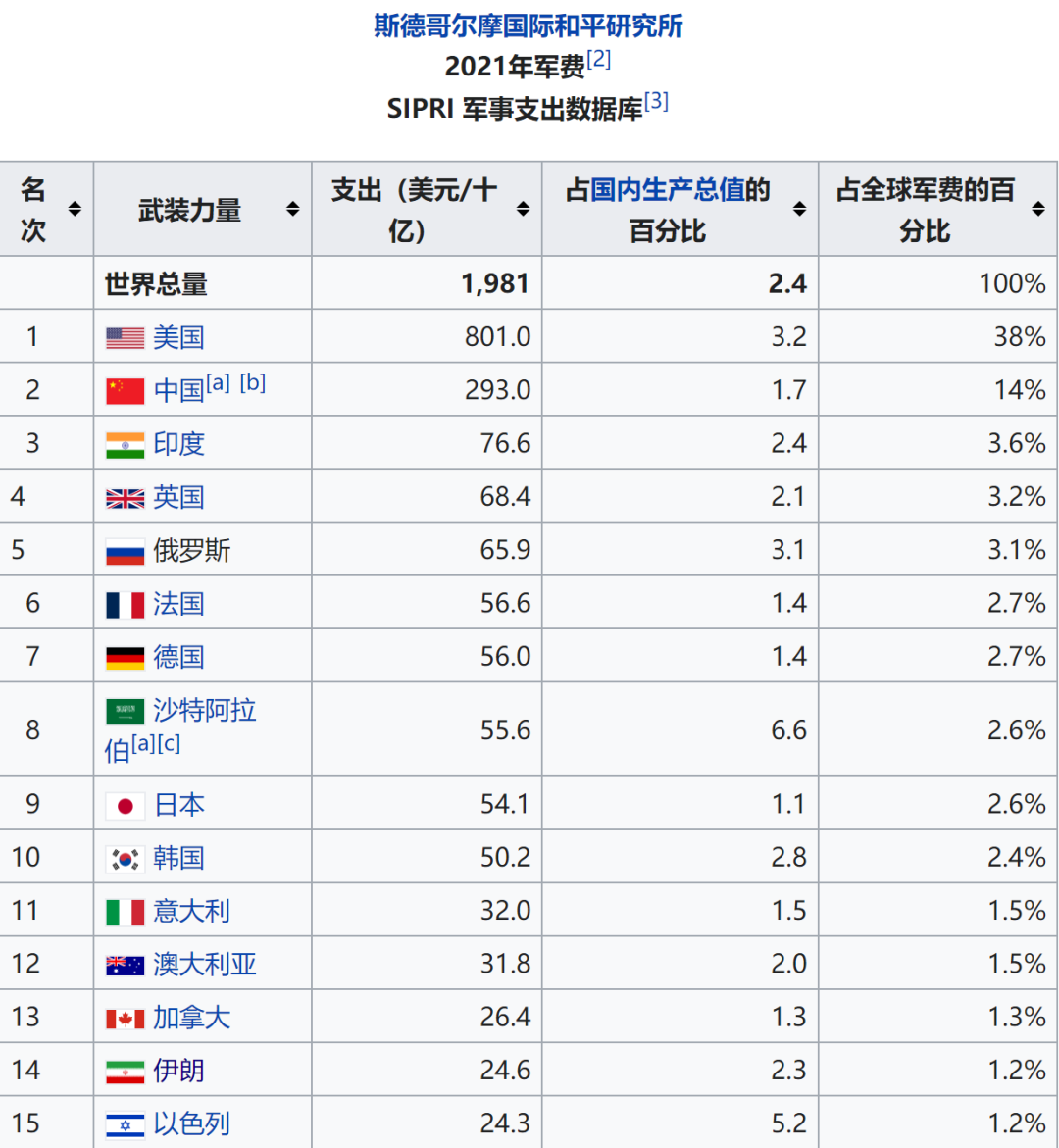The height and width of the screenshot is (1148, 1059).
Task: Open the 国内生产总值 header link
Action: [667, 189]
